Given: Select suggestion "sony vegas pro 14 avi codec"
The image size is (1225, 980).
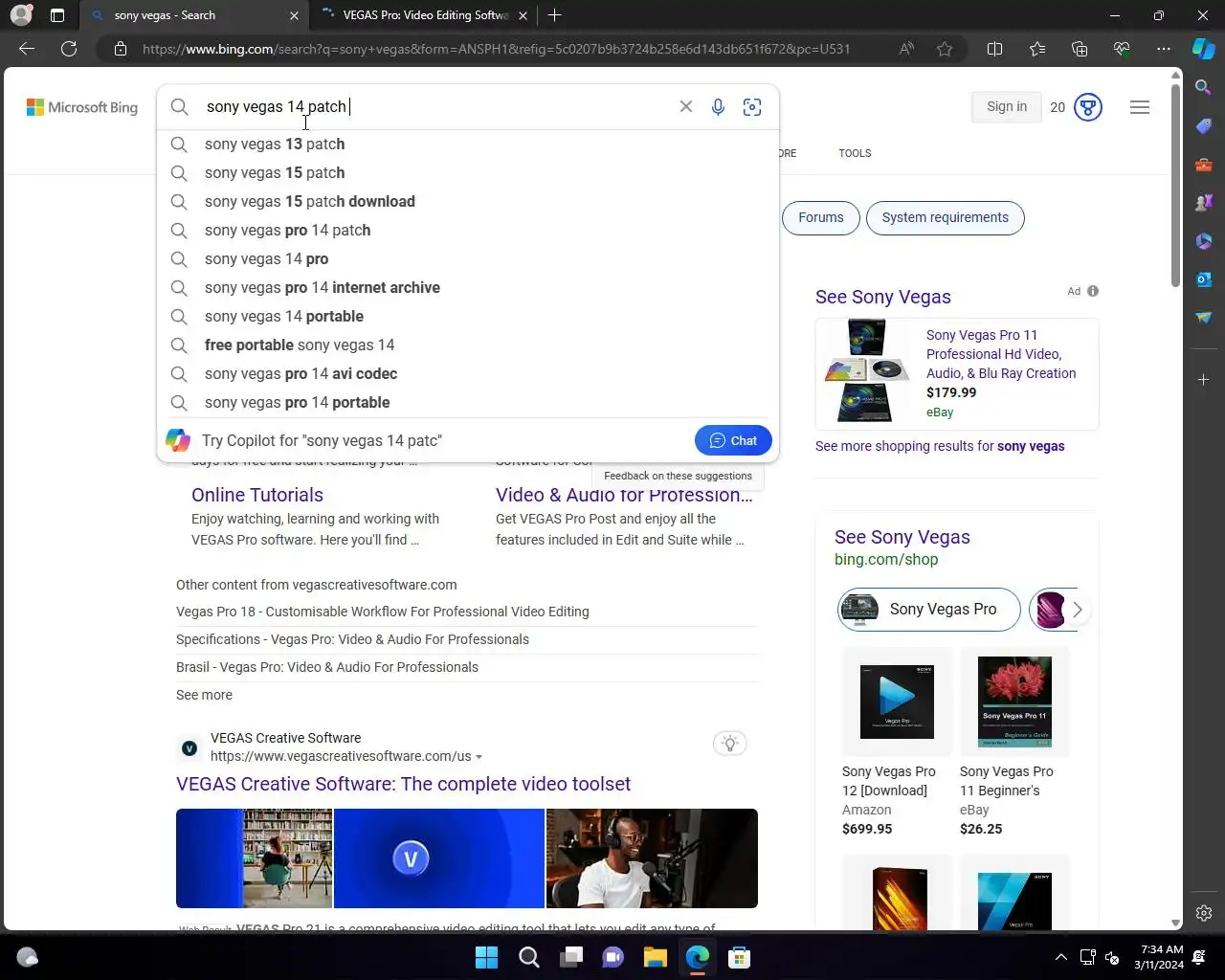Looking at the screenshot, I should [x=467, y=373].
